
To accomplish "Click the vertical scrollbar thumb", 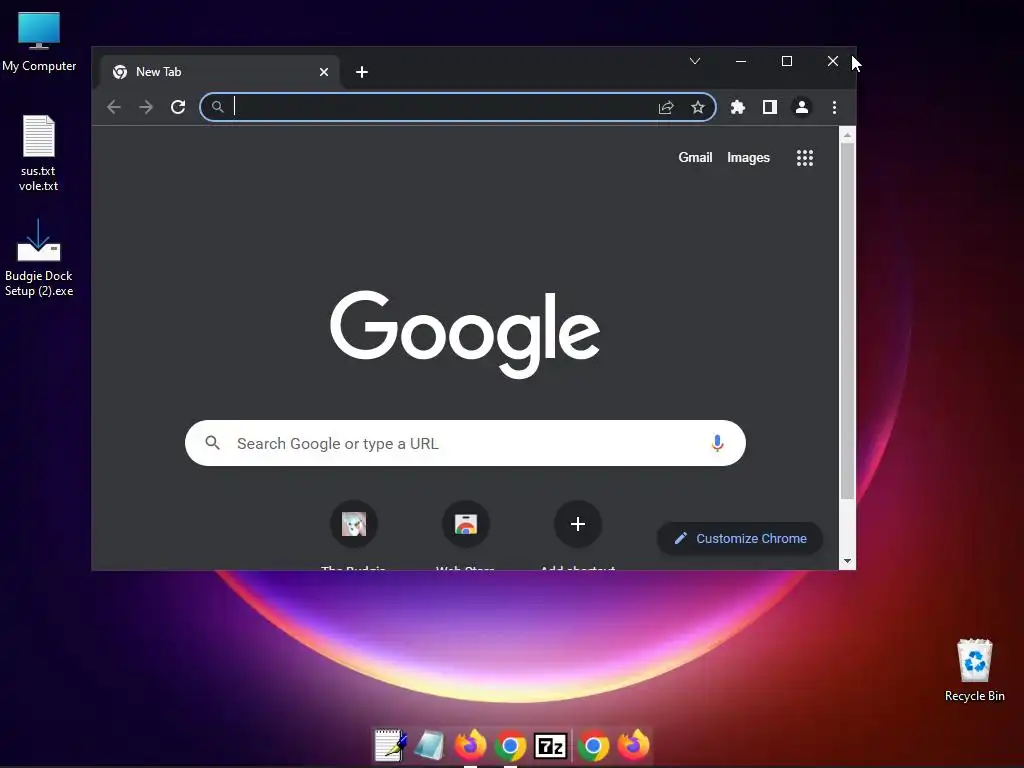I will [x=847, y=321].
